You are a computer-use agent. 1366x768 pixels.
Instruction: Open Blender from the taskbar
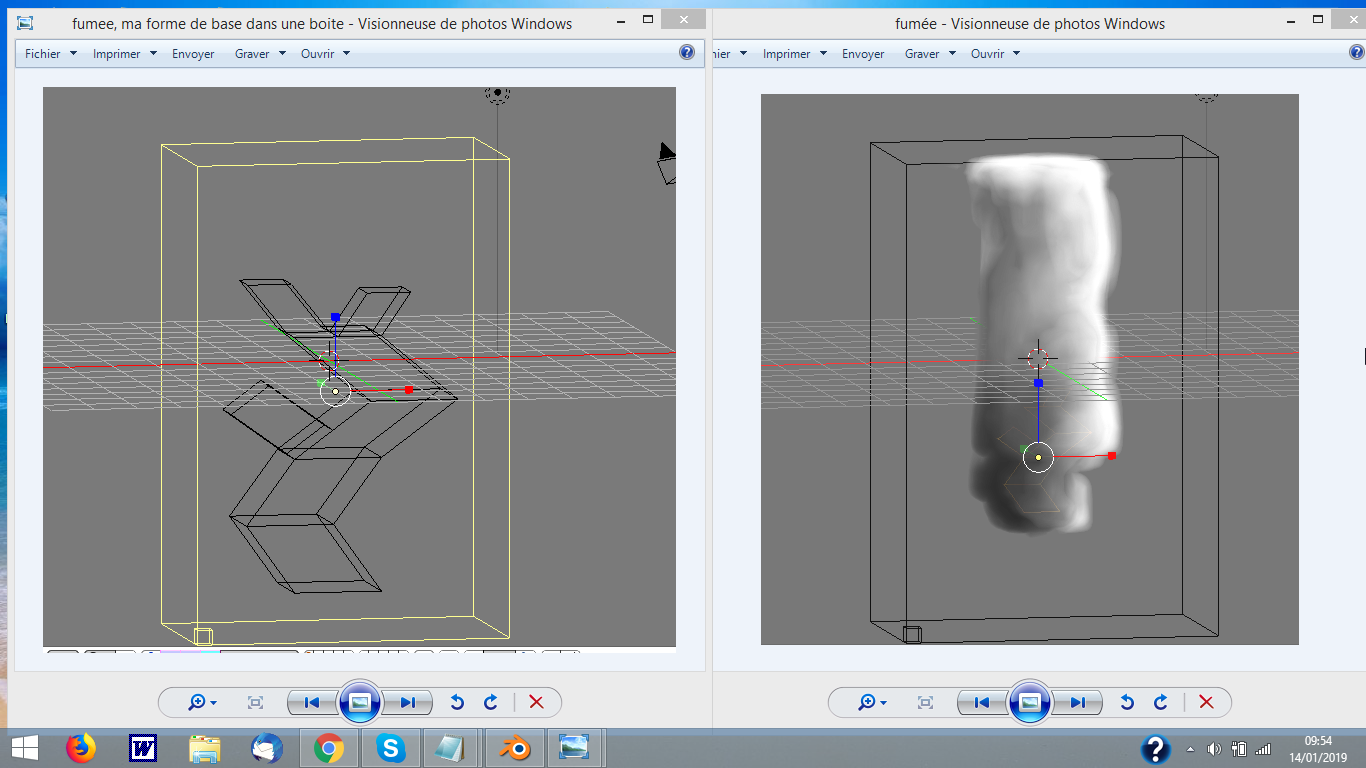[516, 748]
